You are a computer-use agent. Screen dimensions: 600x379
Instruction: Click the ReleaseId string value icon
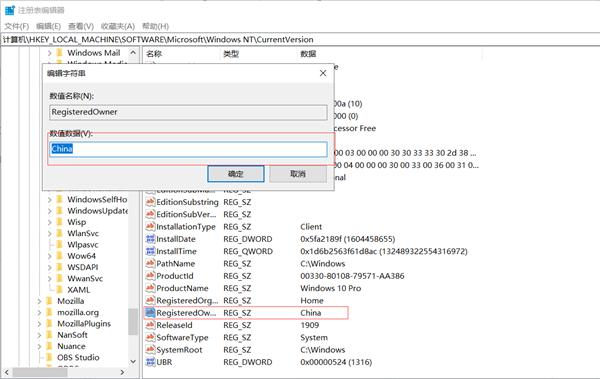[150, 325]
